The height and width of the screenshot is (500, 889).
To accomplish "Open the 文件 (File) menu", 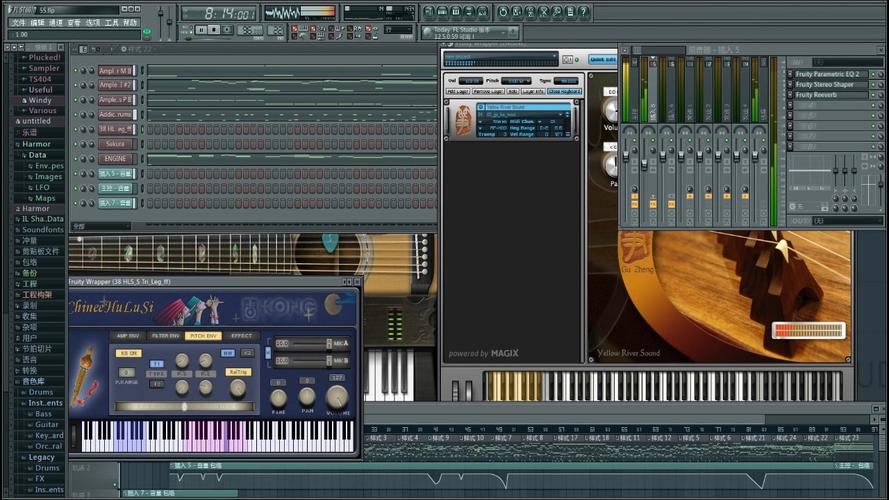I will point(17,22).
